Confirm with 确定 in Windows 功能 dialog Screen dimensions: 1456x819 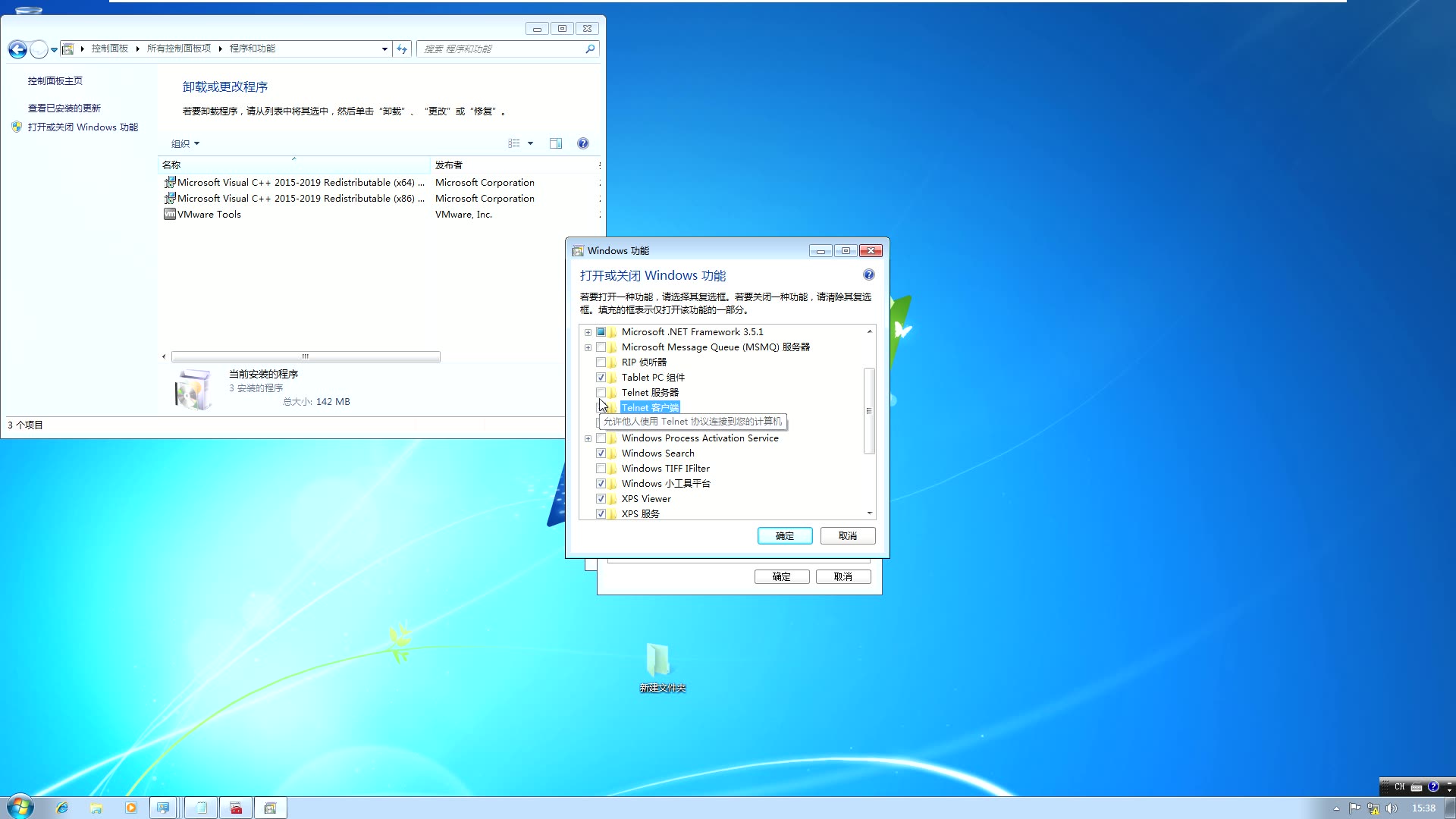785,536
